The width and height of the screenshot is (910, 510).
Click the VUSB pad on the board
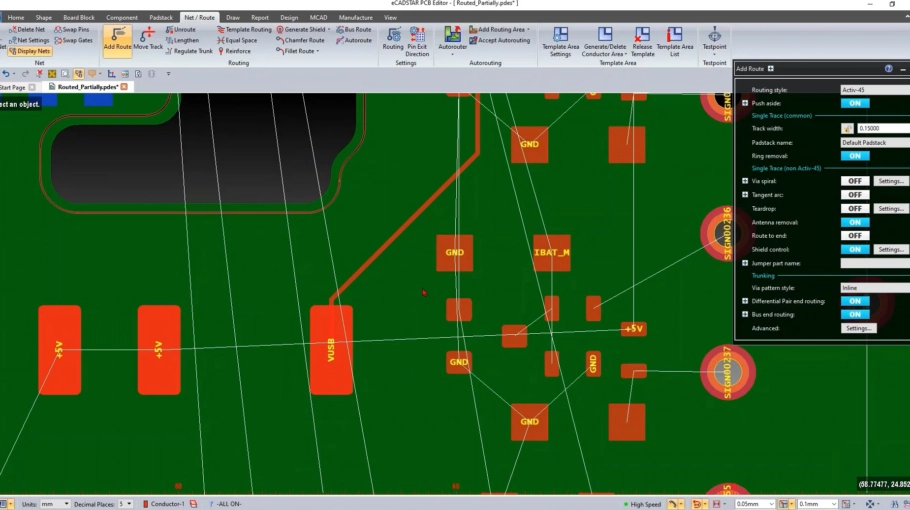pos(331,350)
